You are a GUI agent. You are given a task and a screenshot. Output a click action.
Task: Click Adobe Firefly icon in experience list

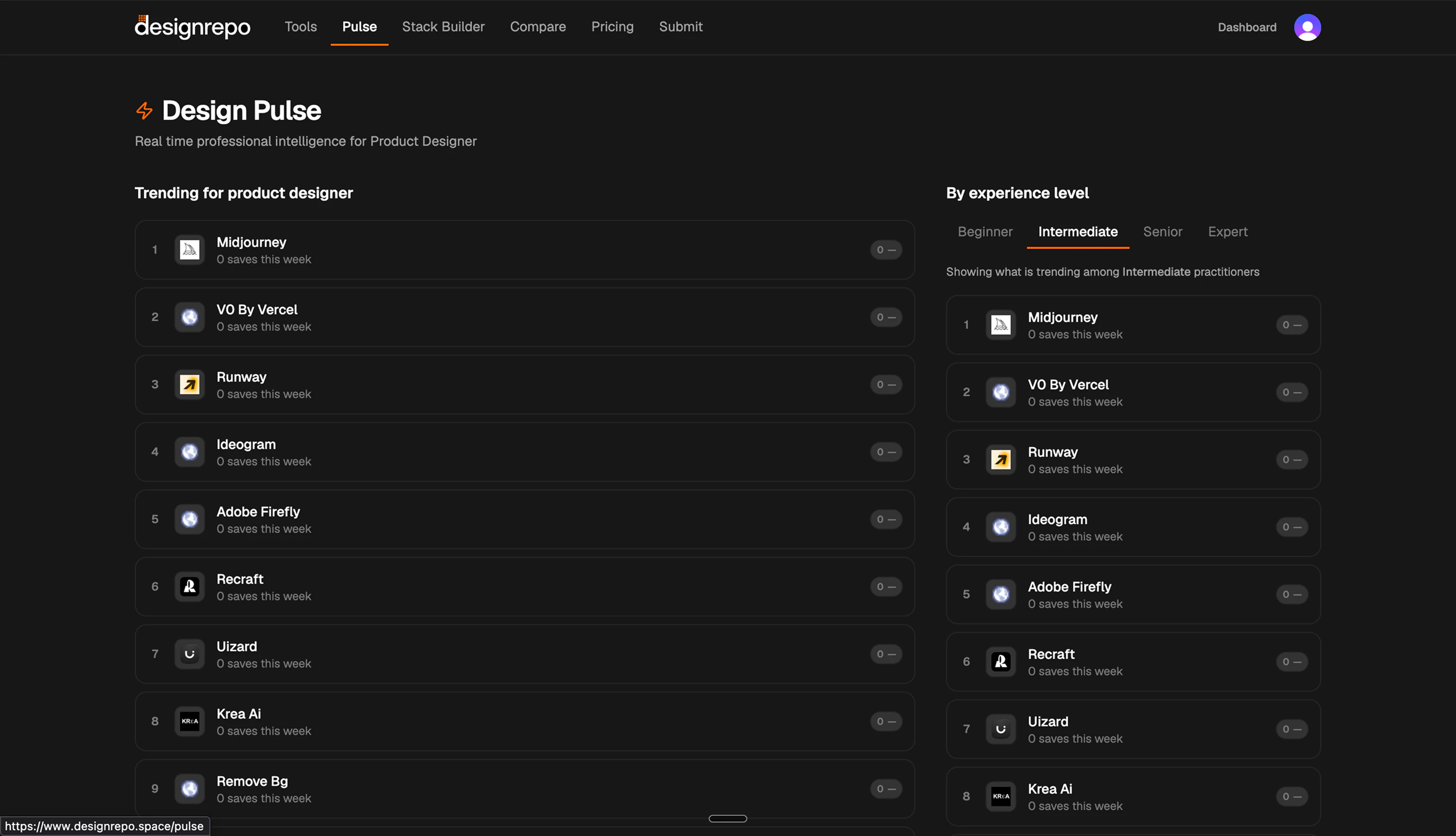1001,594
